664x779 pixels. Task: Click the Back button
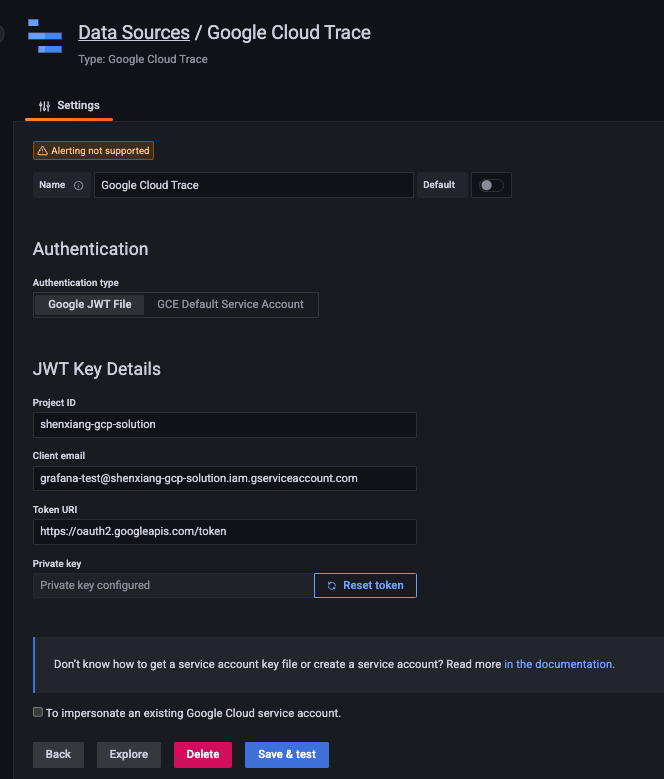[x=58, y=754]
